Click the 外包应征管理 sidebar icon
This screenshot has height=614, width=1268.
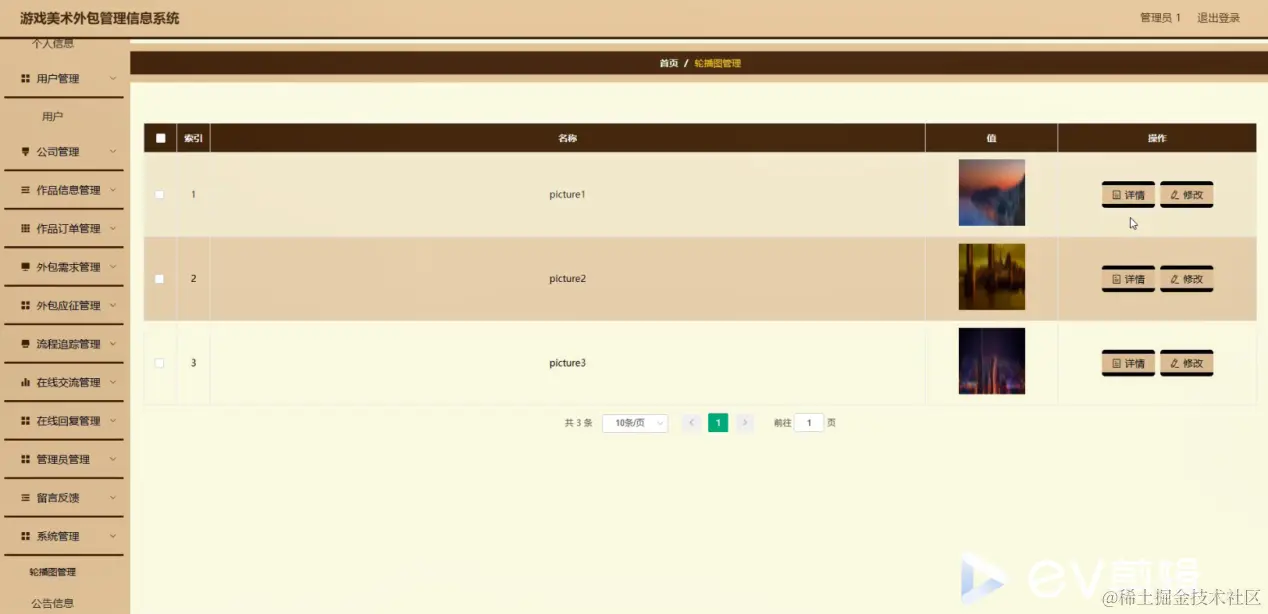coord(26,306)
